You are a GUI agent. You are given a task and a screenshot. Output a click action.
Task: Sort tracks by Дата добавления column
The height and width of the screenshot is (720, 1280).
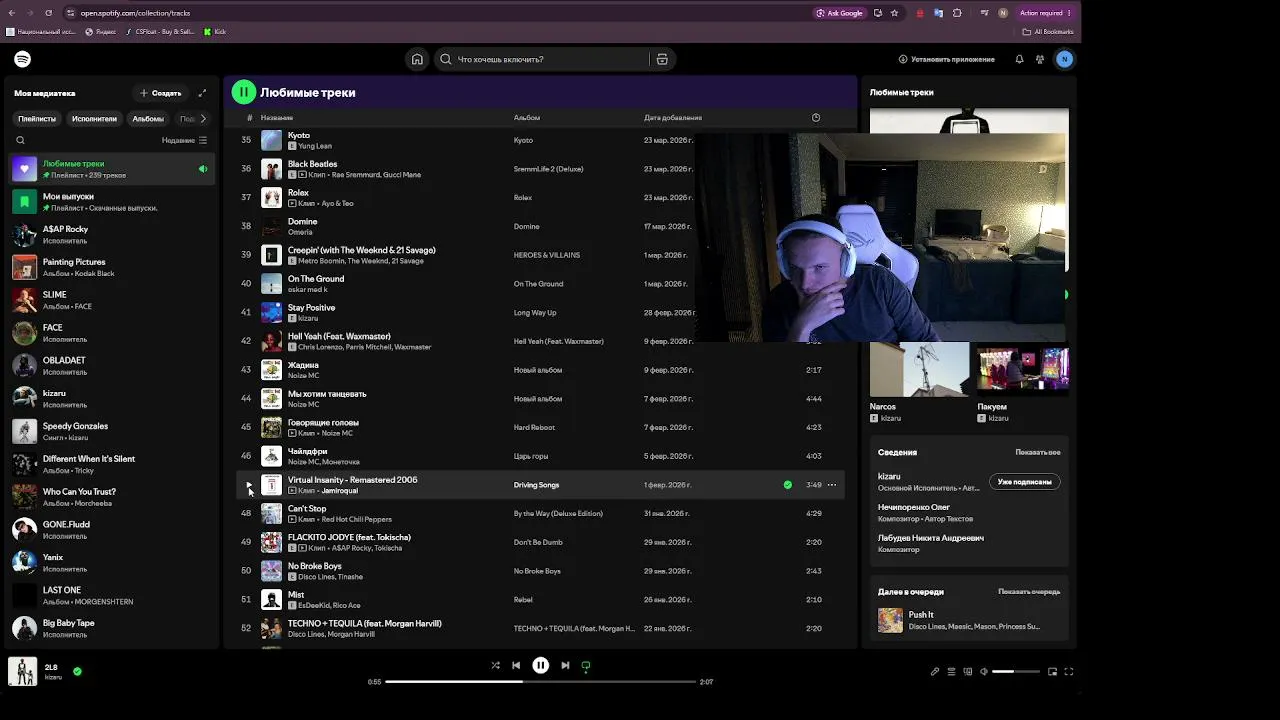(x=673, y=118)
